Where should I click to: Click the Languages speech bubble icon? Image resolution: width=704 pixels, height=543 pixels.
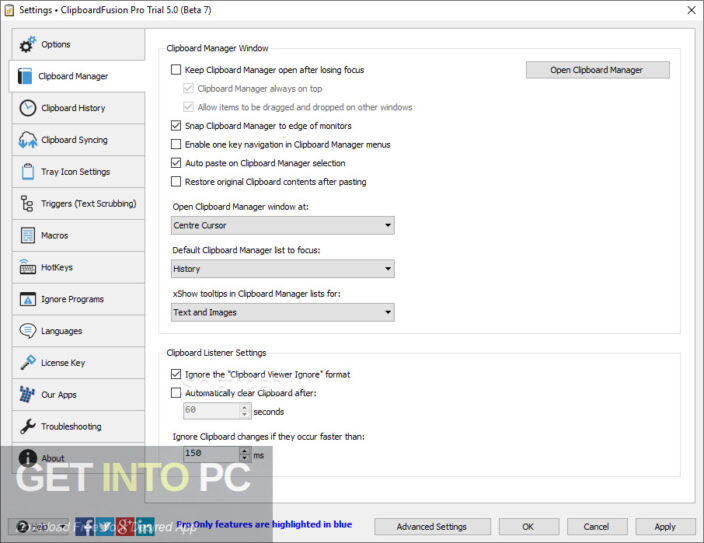pyautogui.click(x=27, y=331)
